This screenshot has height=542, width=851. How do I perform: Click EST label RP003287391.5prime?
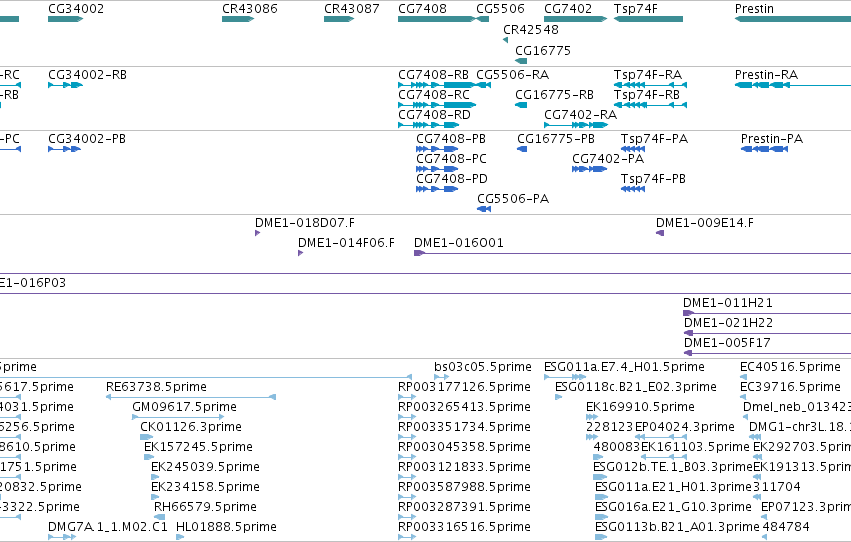[465, 508]
